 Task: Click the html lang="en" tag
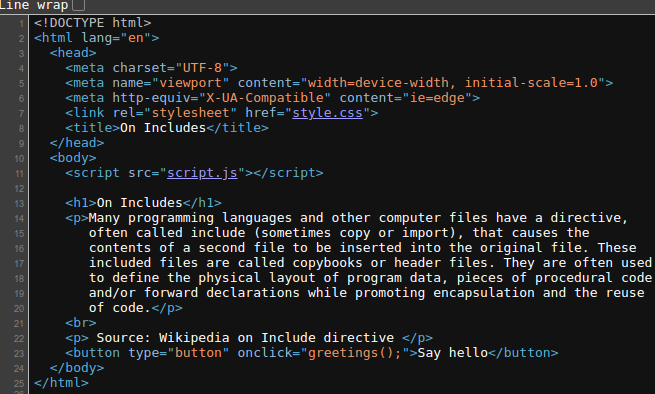[x=96, y=38]
